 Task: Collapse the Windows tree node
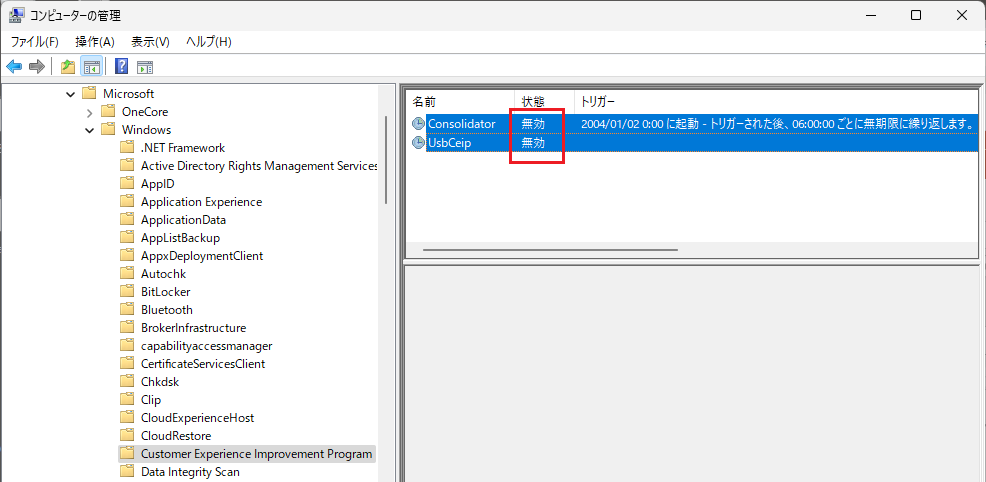tap(89, 131)
